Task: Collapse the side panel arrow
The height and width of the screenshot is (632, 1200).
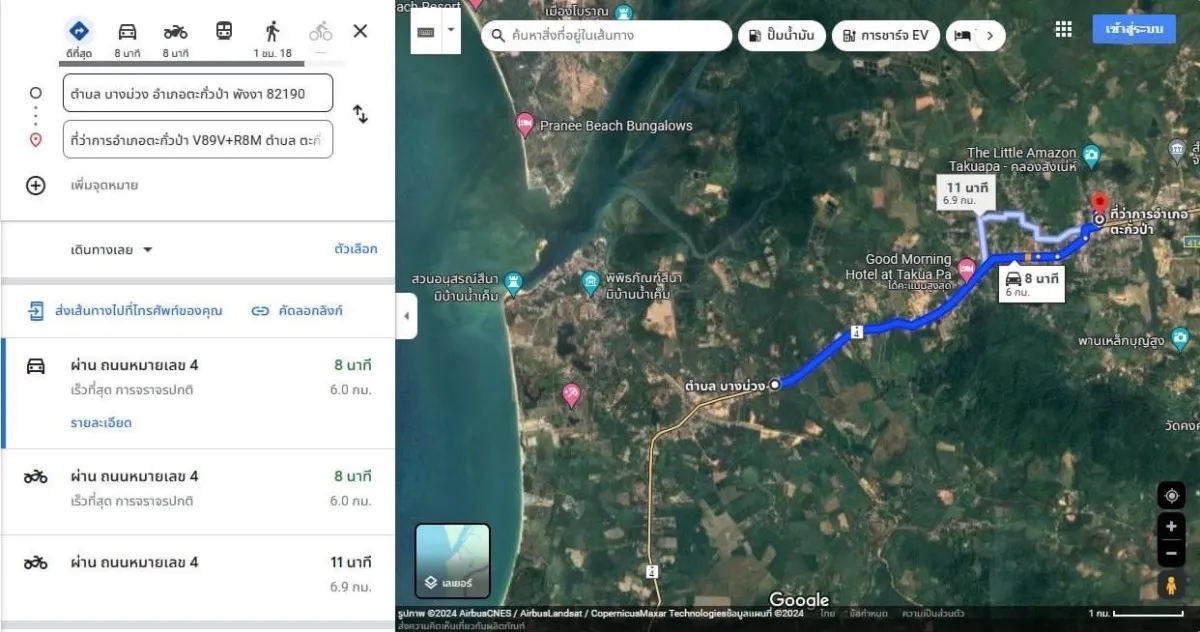Action: [405, 317]
